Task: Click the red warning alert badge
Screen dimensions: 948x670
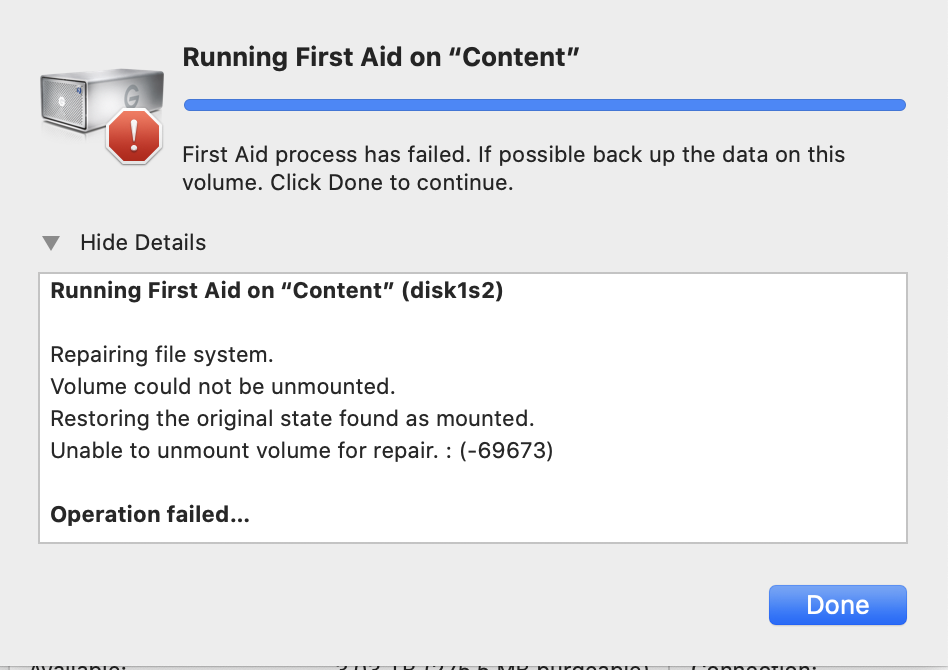Action: tap(134, 136)
